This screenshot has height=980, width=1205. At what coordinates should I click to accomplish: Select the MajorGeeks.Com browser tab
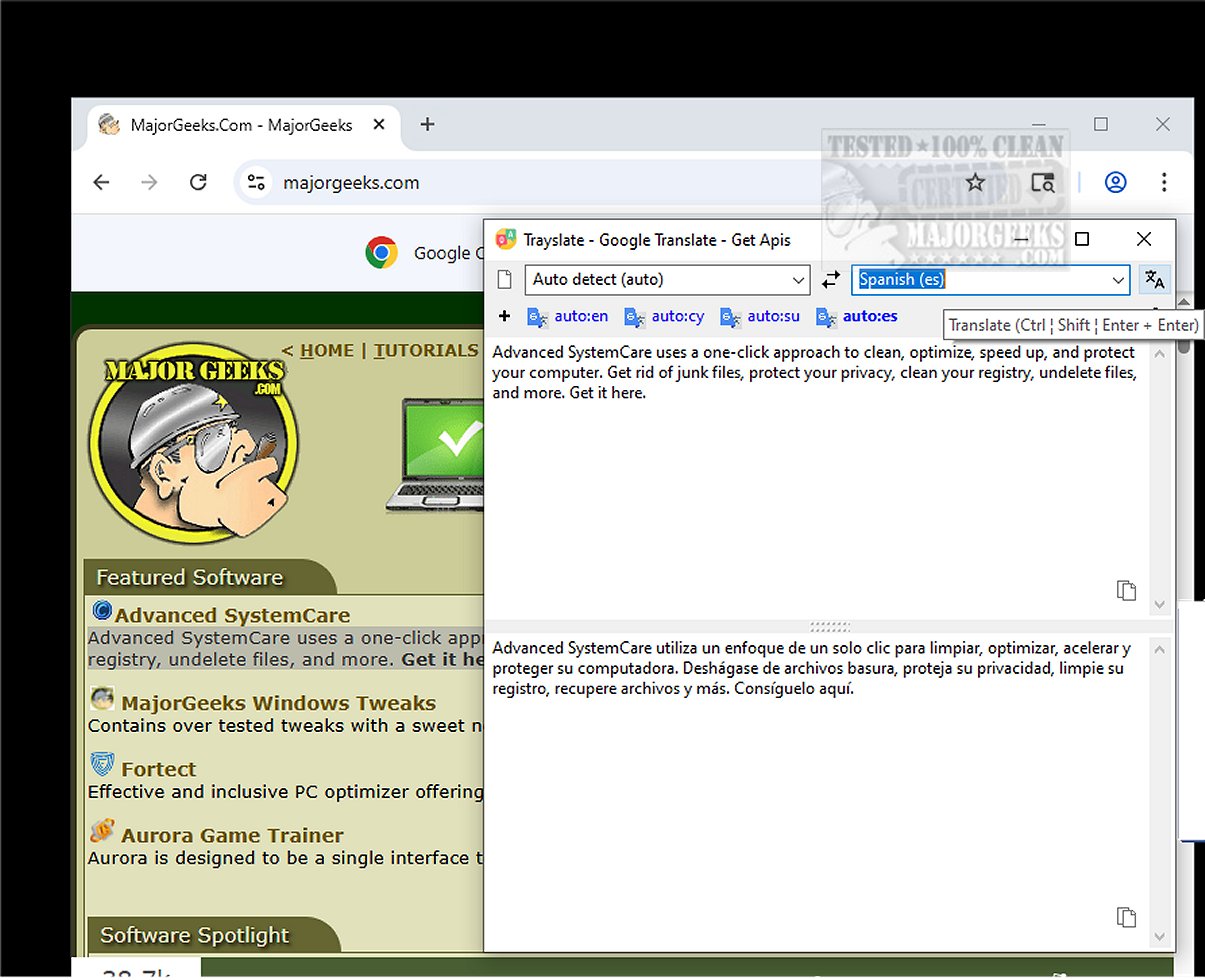click(x=243, y=125)
